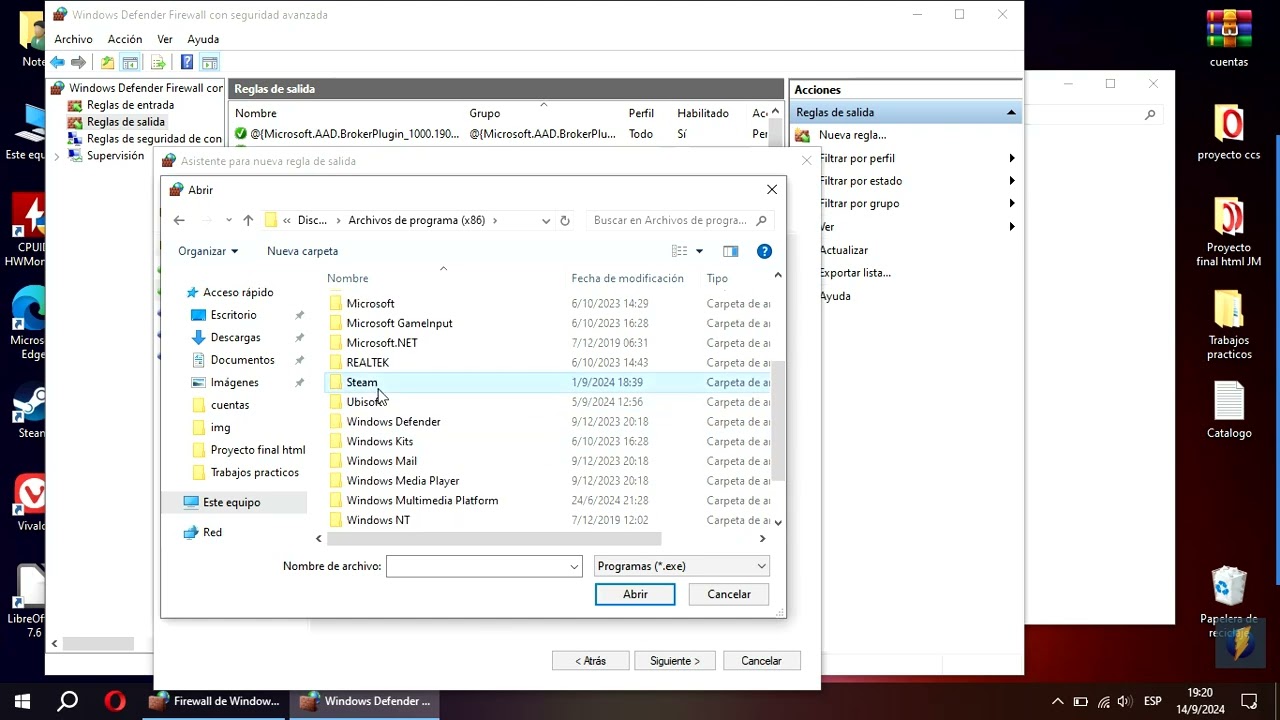
Task: Click the export list toolbar icon
Action: pyautogui.click(x=157, y=63)
